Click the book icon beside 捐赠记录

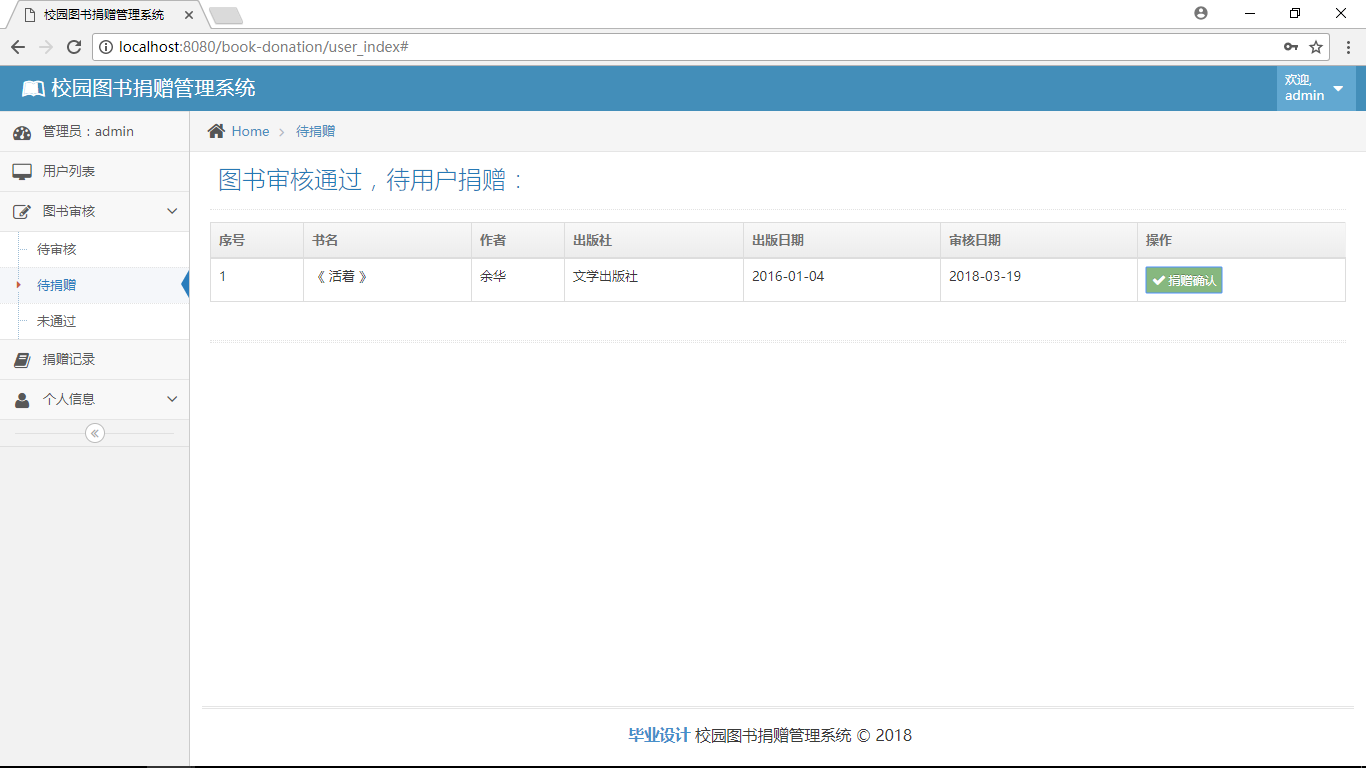coord(22,360)
